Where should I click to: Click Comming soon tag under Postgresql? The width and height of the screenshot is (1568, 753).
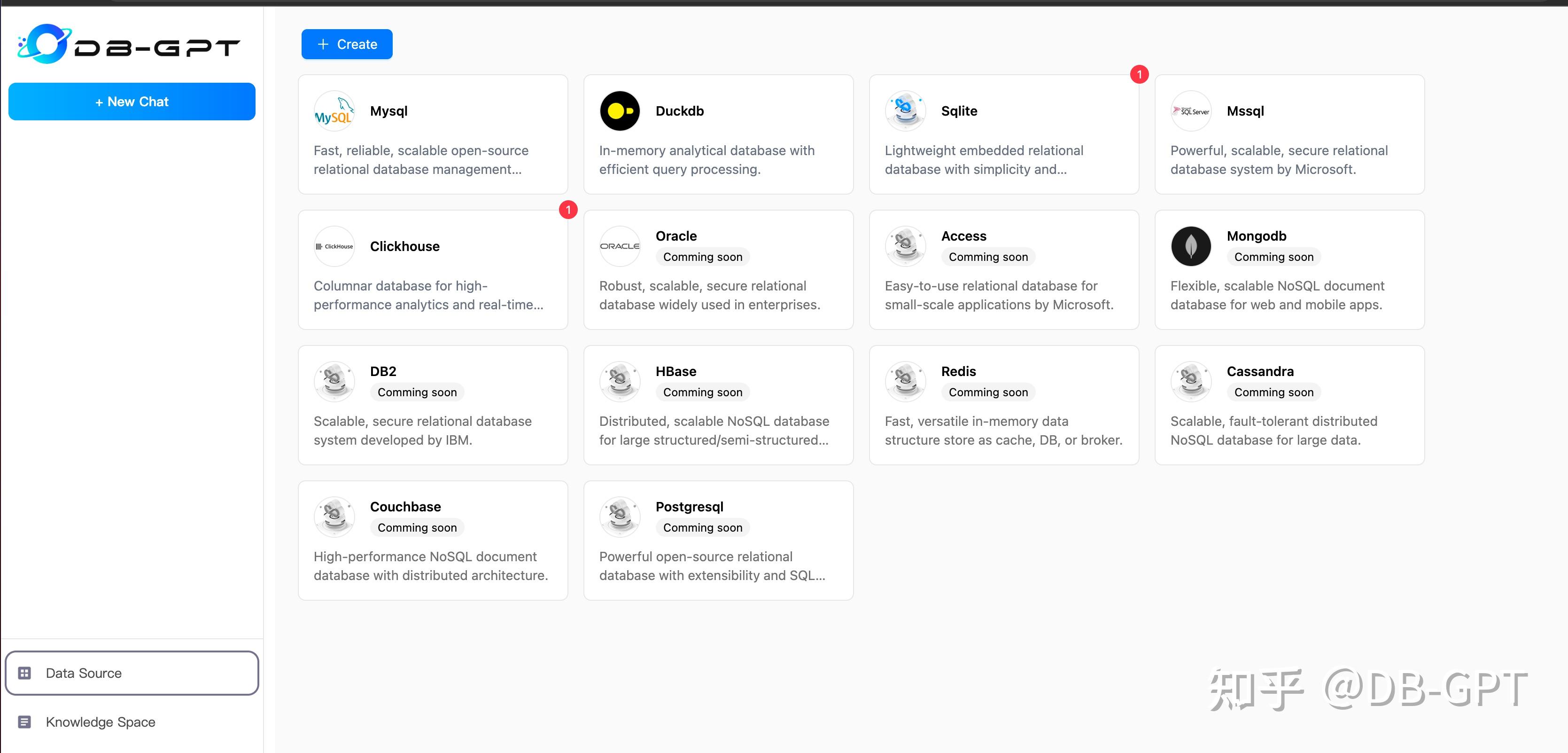tap(702, 527)
